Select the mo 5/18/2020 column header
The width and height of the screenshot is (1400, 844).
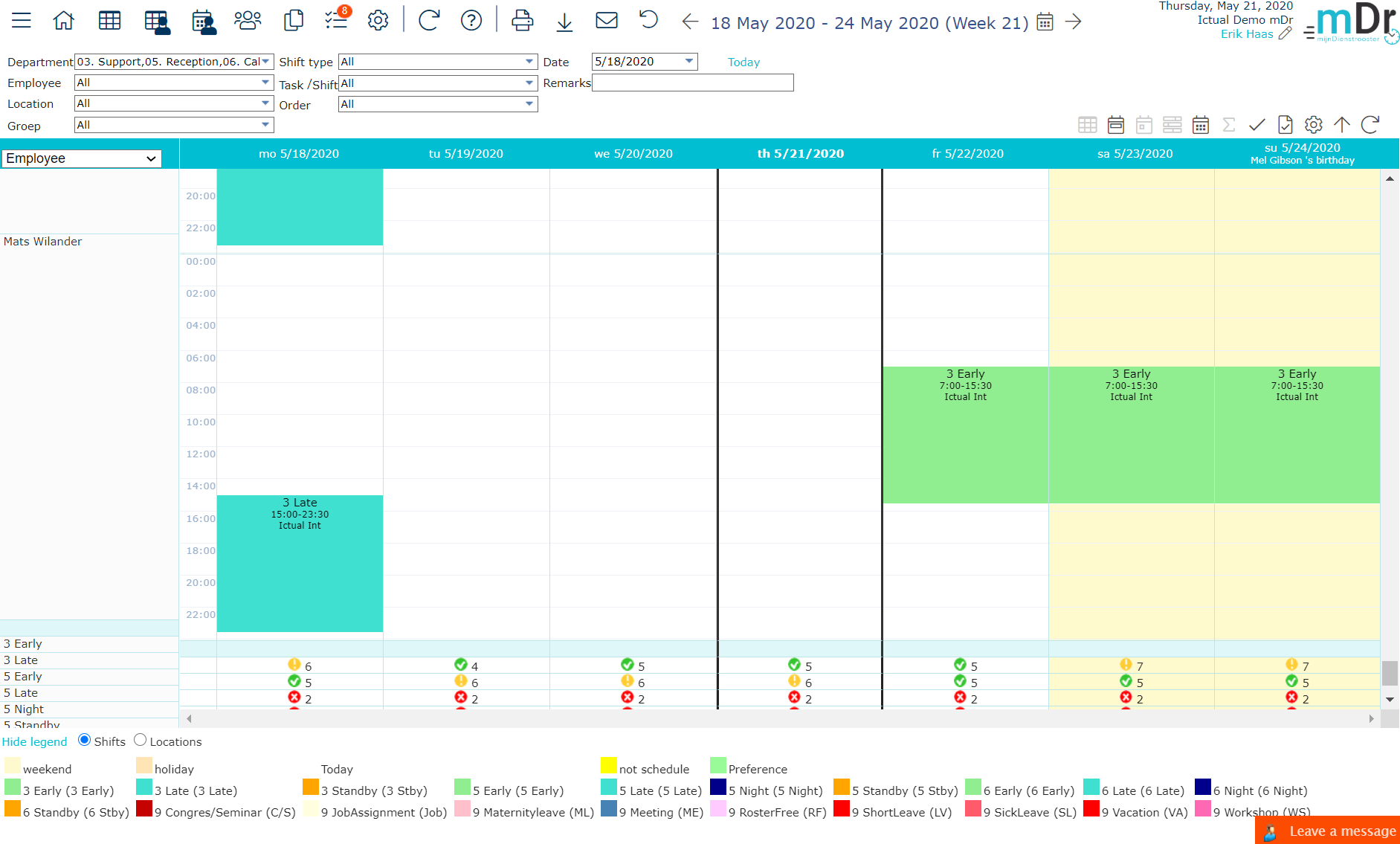point(299,154)
